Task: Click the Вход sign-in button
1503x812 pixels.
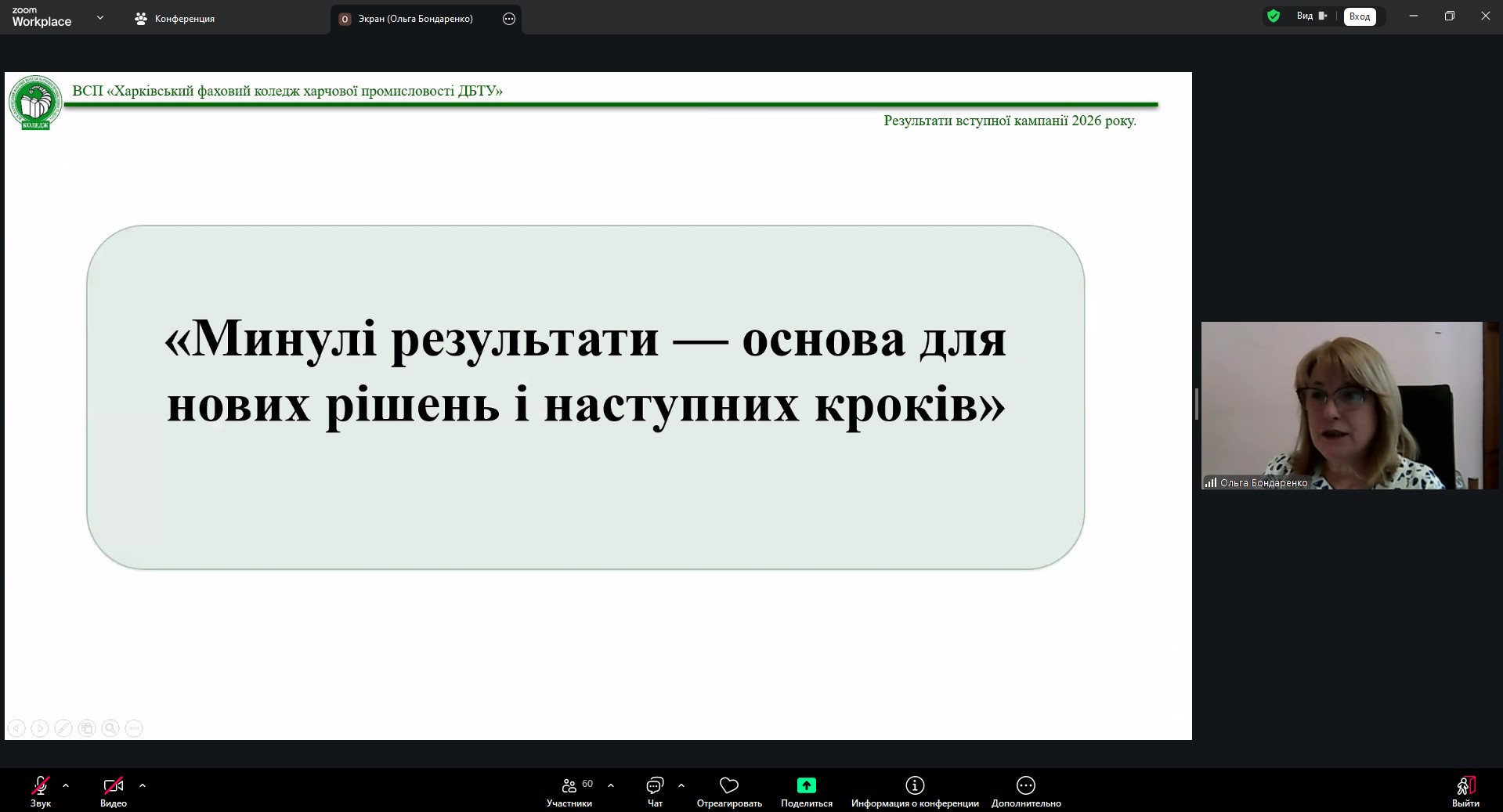Action: [x=1360, y=16]
